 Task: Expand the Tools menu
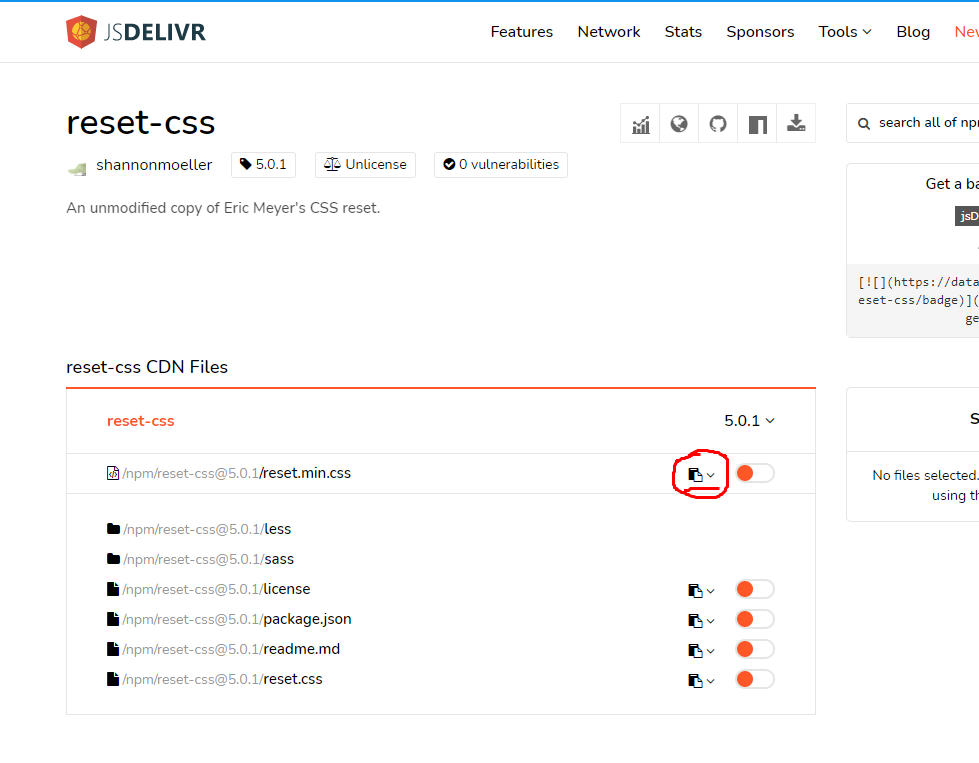845,32
